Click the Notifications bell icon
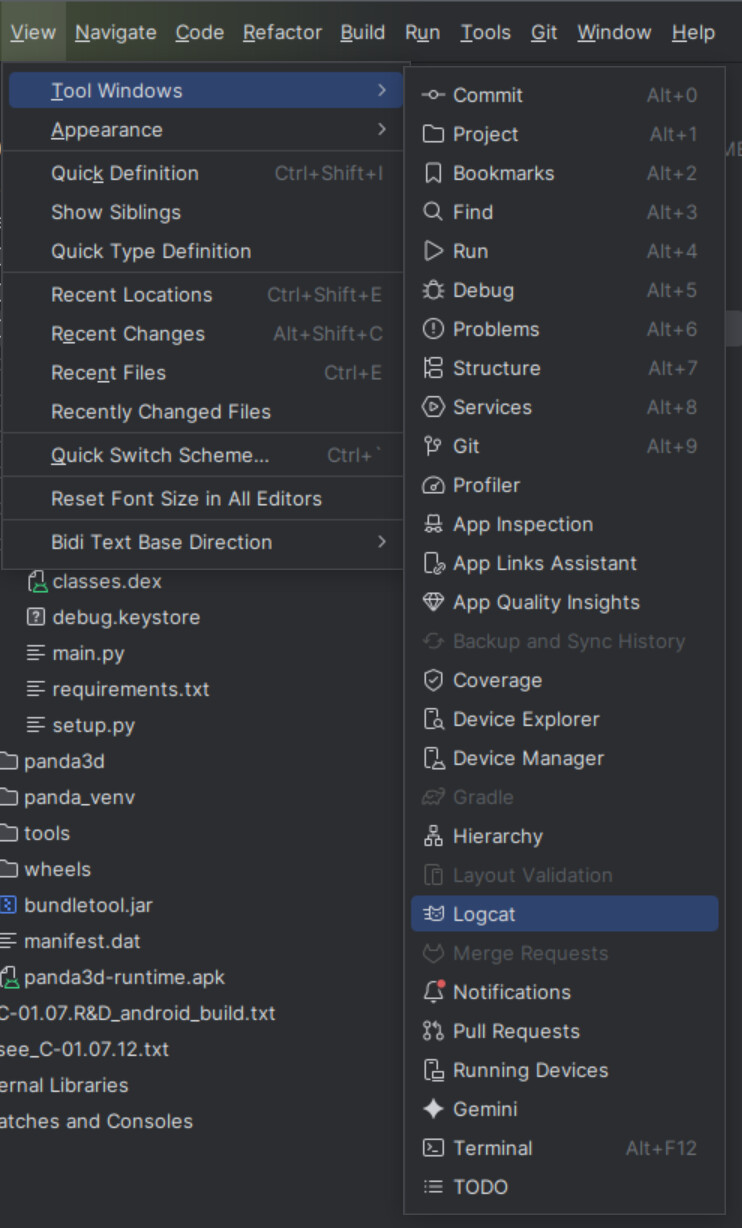742x1228 pixels. coord(433,992)
